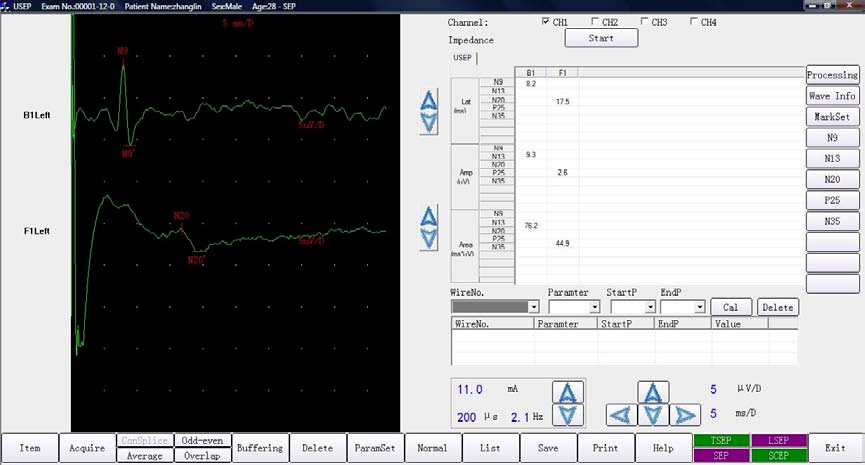This screenshot has height=465, width=865.
Task: Open the EndP dropdown
Action: tap(700, 307)
